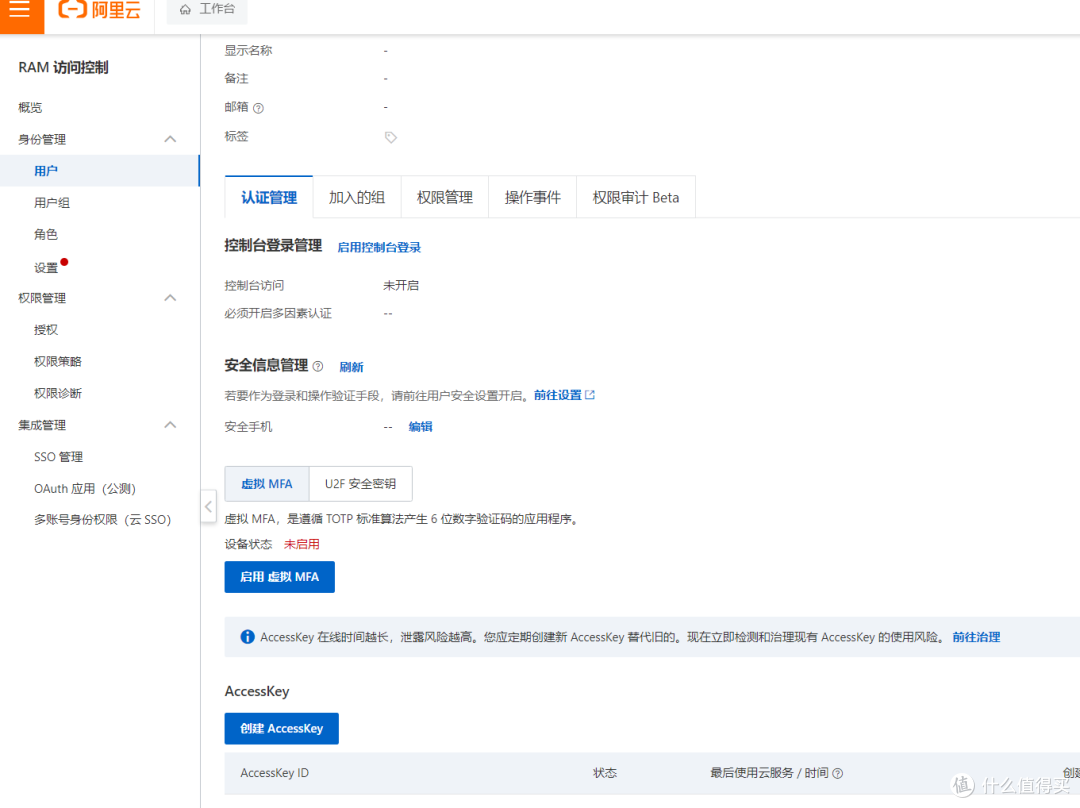Select 用户 in the sidebar

click(100, 171)
